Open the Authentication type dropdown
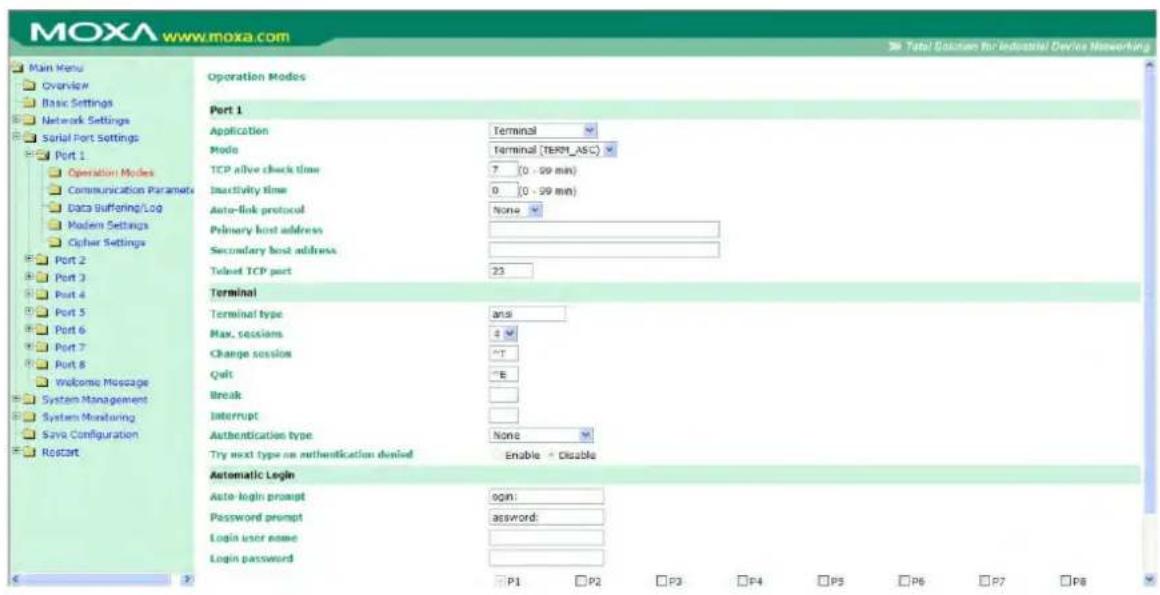This screenshot has width=1160, height=595. coord(542,436)
